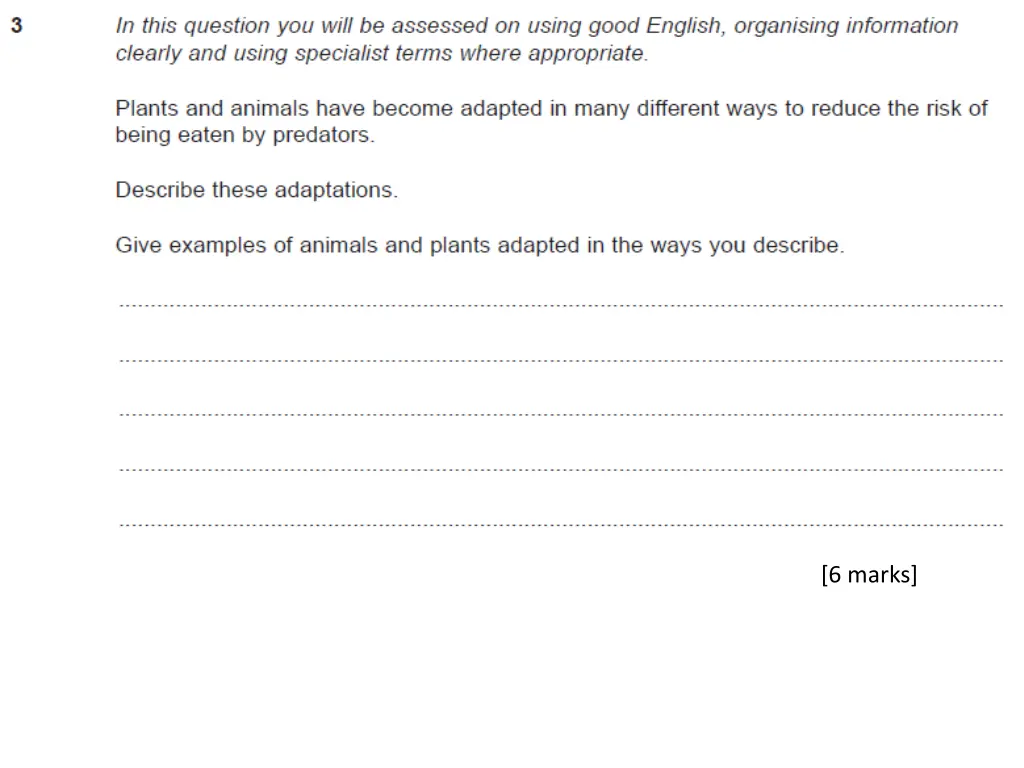Click the first dotted answer line
Screen dimensions: 1024x768
(x=561, y=305)
